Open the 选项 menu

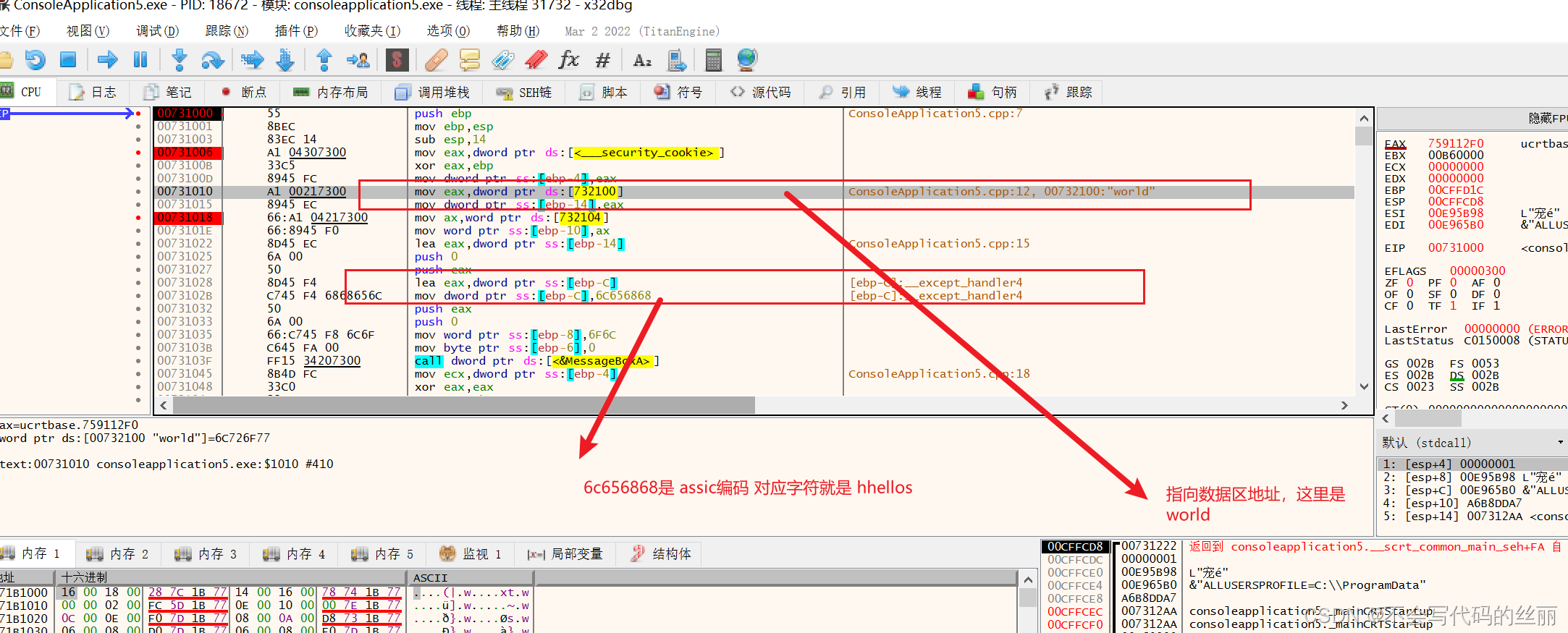448,31
